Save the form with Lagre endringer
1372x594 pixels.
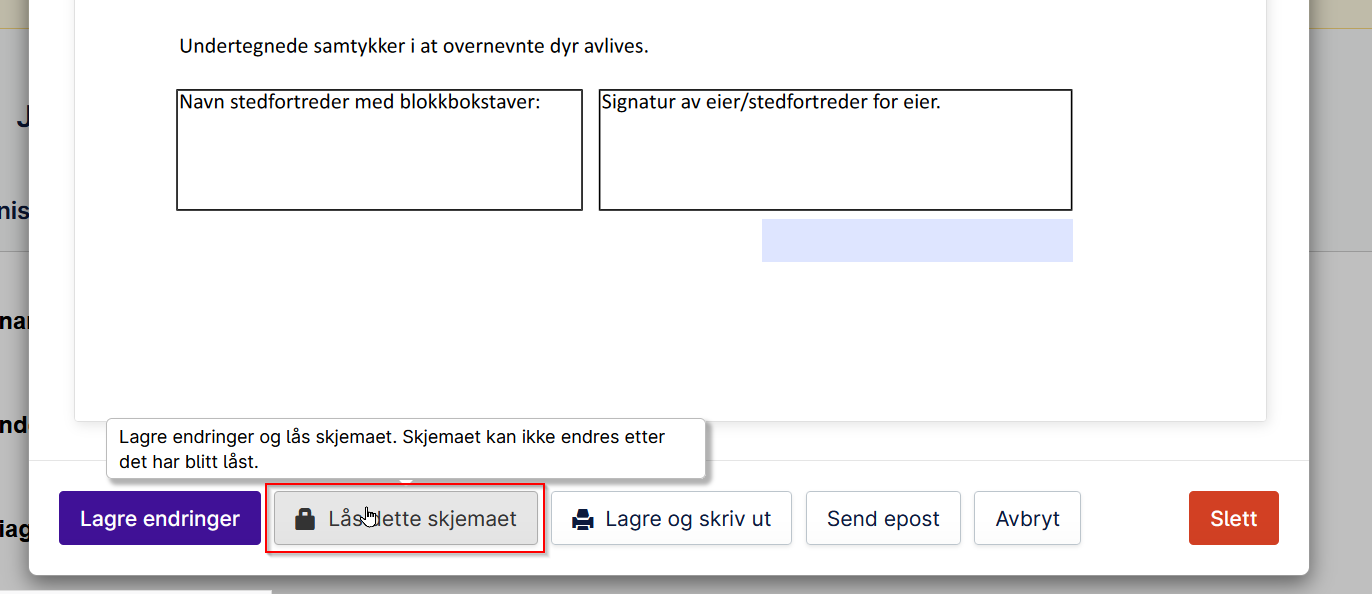(x=160, y=518)
